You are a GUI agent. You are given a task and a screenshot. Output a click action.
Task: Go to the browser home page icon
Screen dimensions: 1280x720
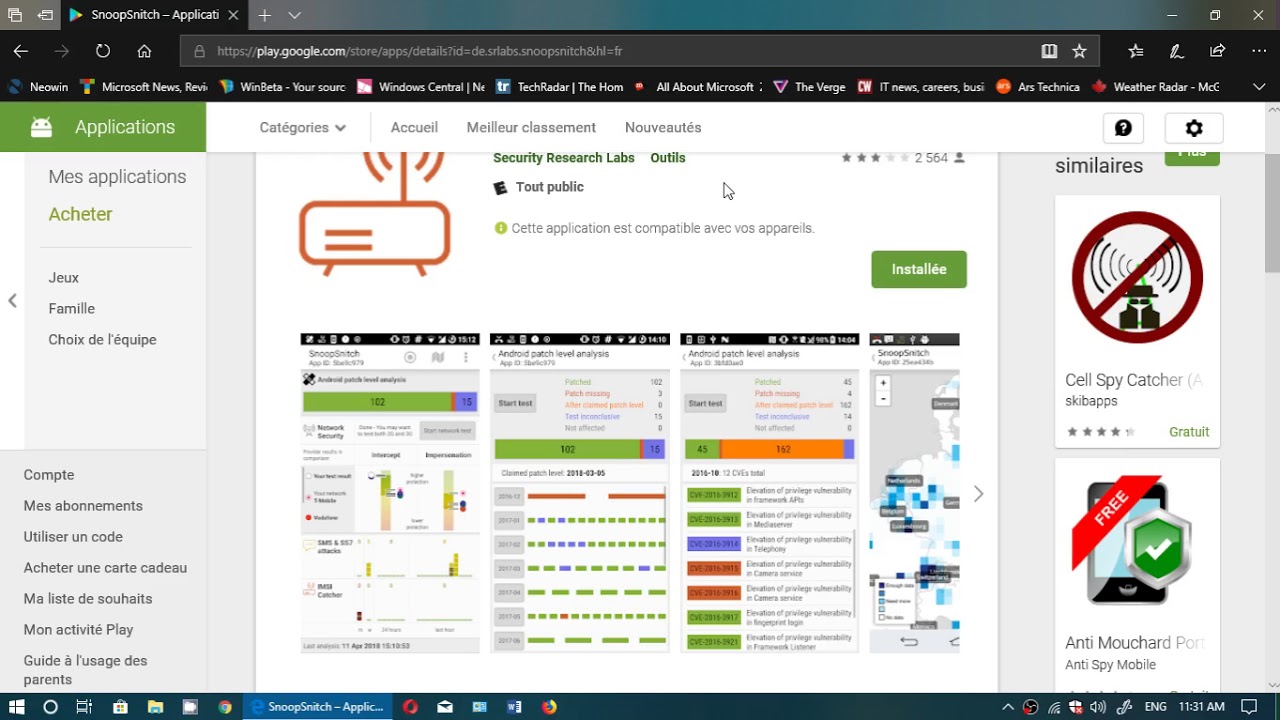pos(144,51)
